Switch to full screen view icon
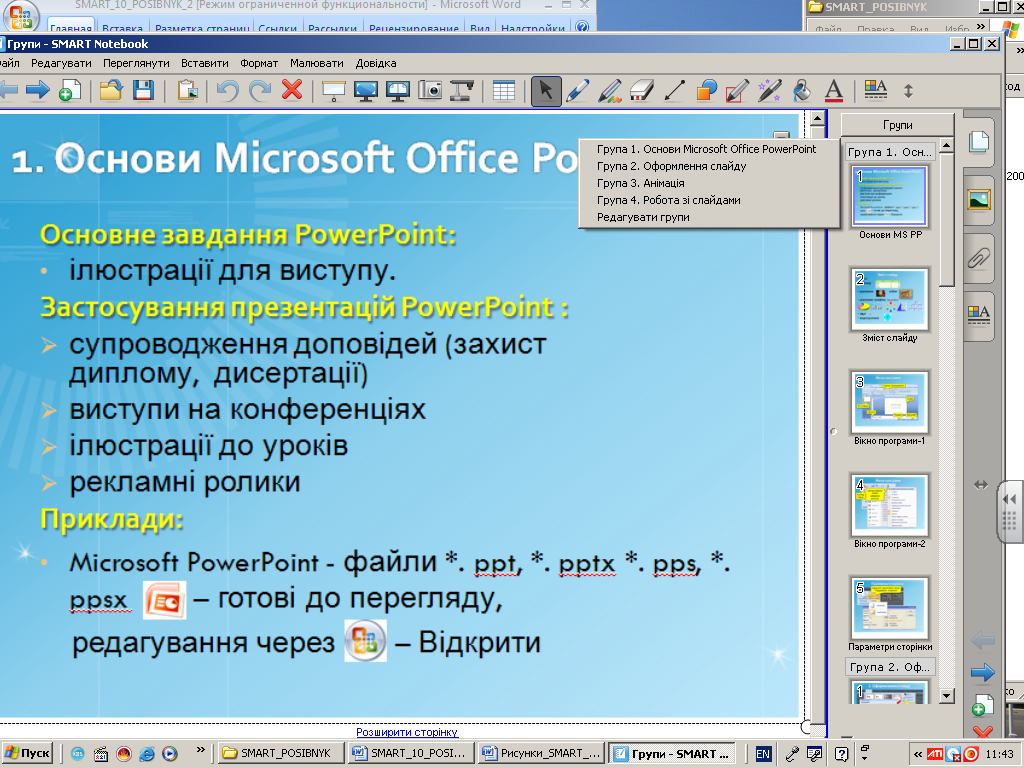Image resolution: width=1024 pixels, height=768 pixels. [366, 91]
